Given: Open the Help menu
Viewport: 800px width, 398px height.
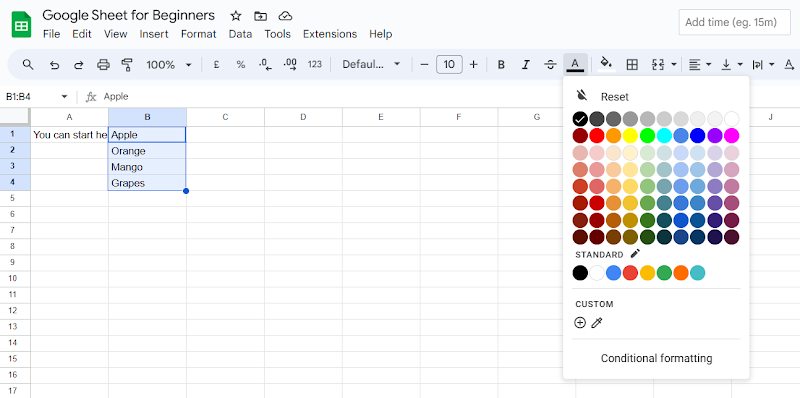Looking at the screenshot, I should coord(381,34).
